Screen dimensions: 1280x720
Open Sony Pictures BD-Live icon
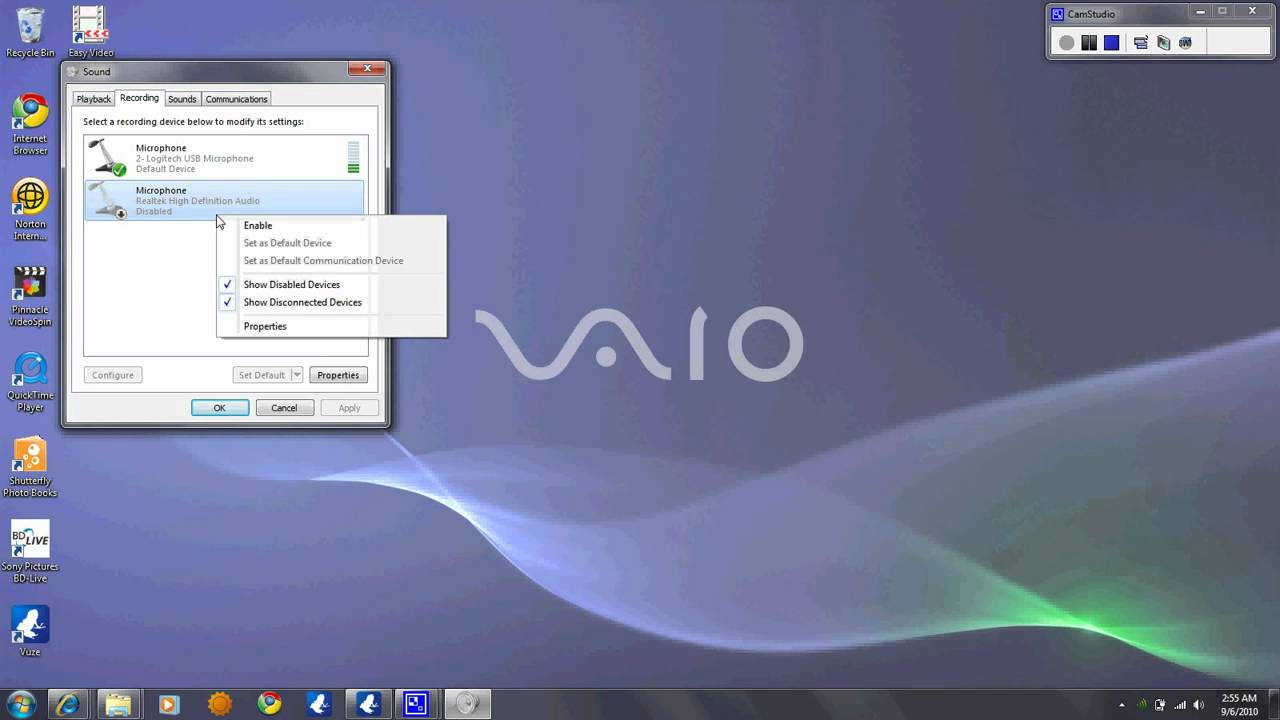[30, 553]
